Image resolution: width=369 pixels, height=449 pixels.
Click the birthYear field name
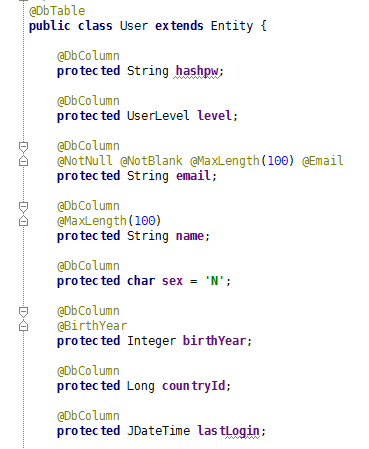[x=214, y=341]
